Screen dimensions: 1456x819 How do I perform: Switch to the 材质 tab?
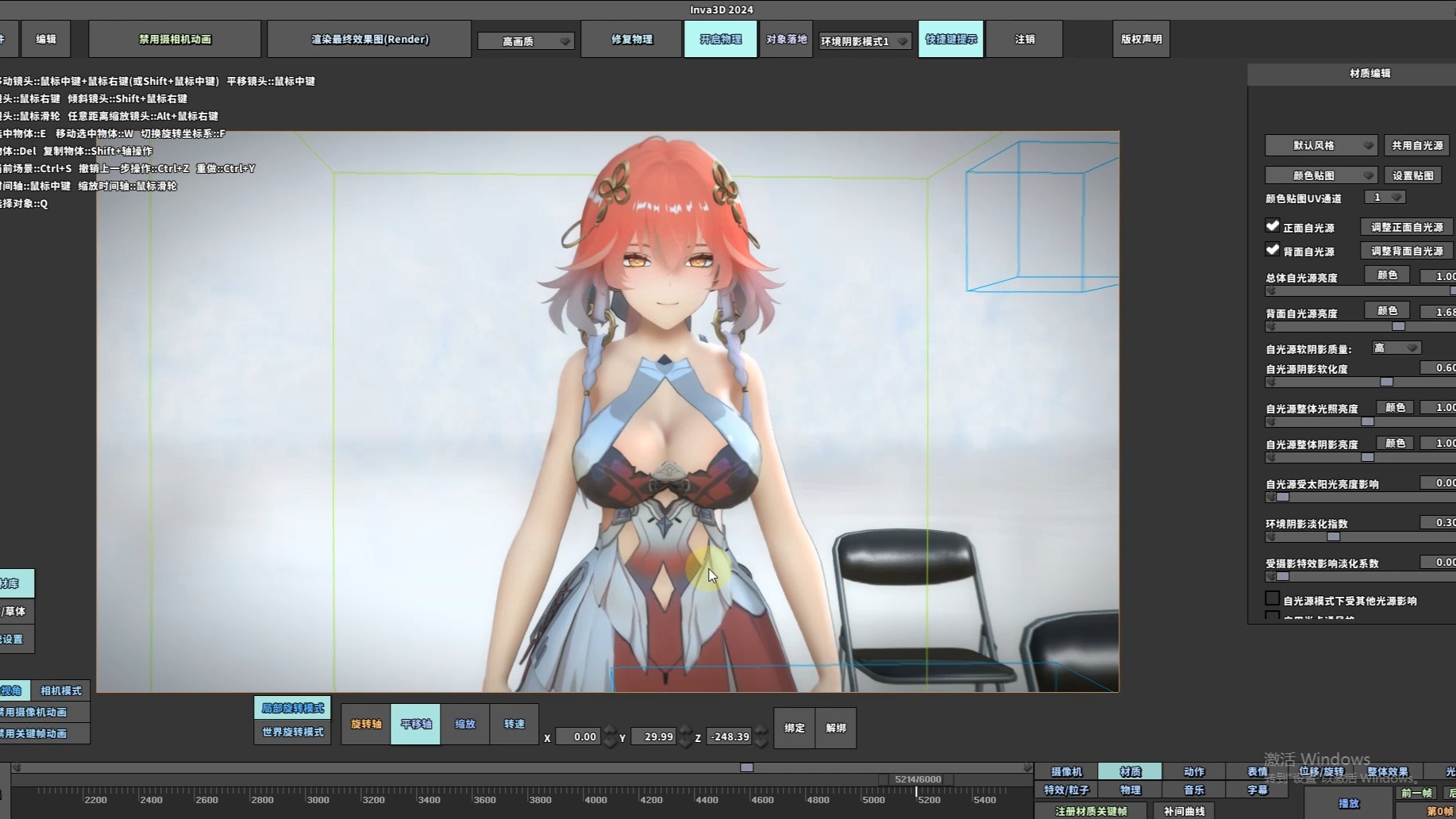1130,771
